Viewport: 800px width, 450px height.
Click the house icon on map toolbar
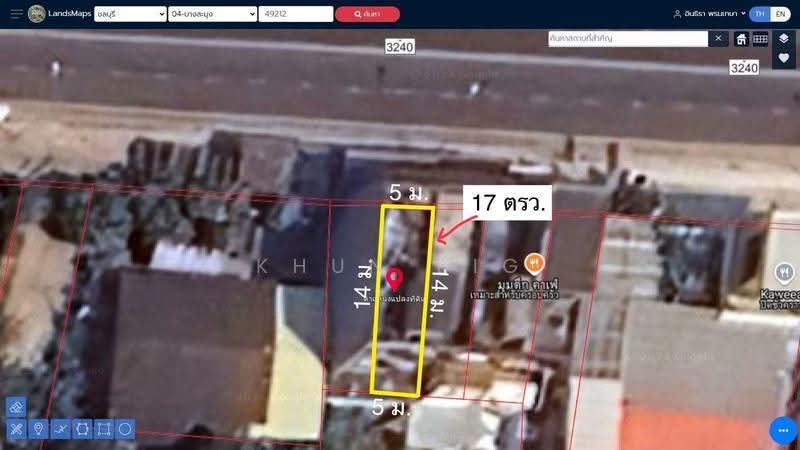click(741, 39)
